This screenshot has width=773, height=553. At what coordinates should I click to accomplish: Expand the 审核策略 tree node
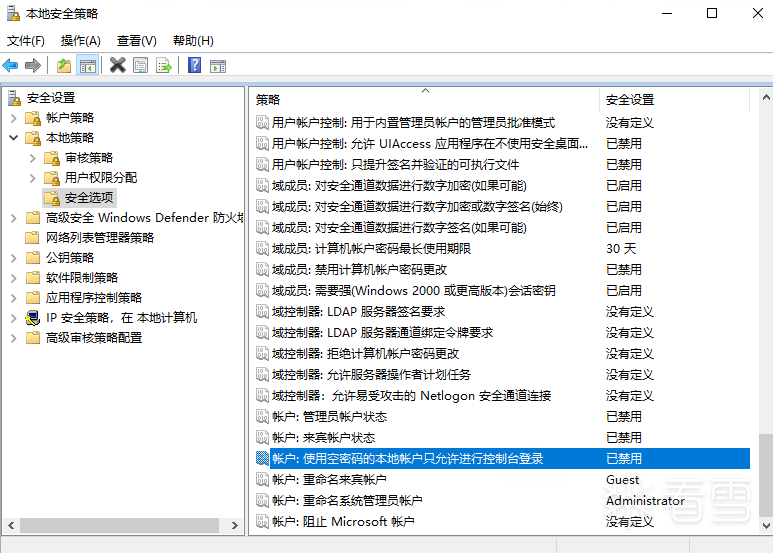33,158
